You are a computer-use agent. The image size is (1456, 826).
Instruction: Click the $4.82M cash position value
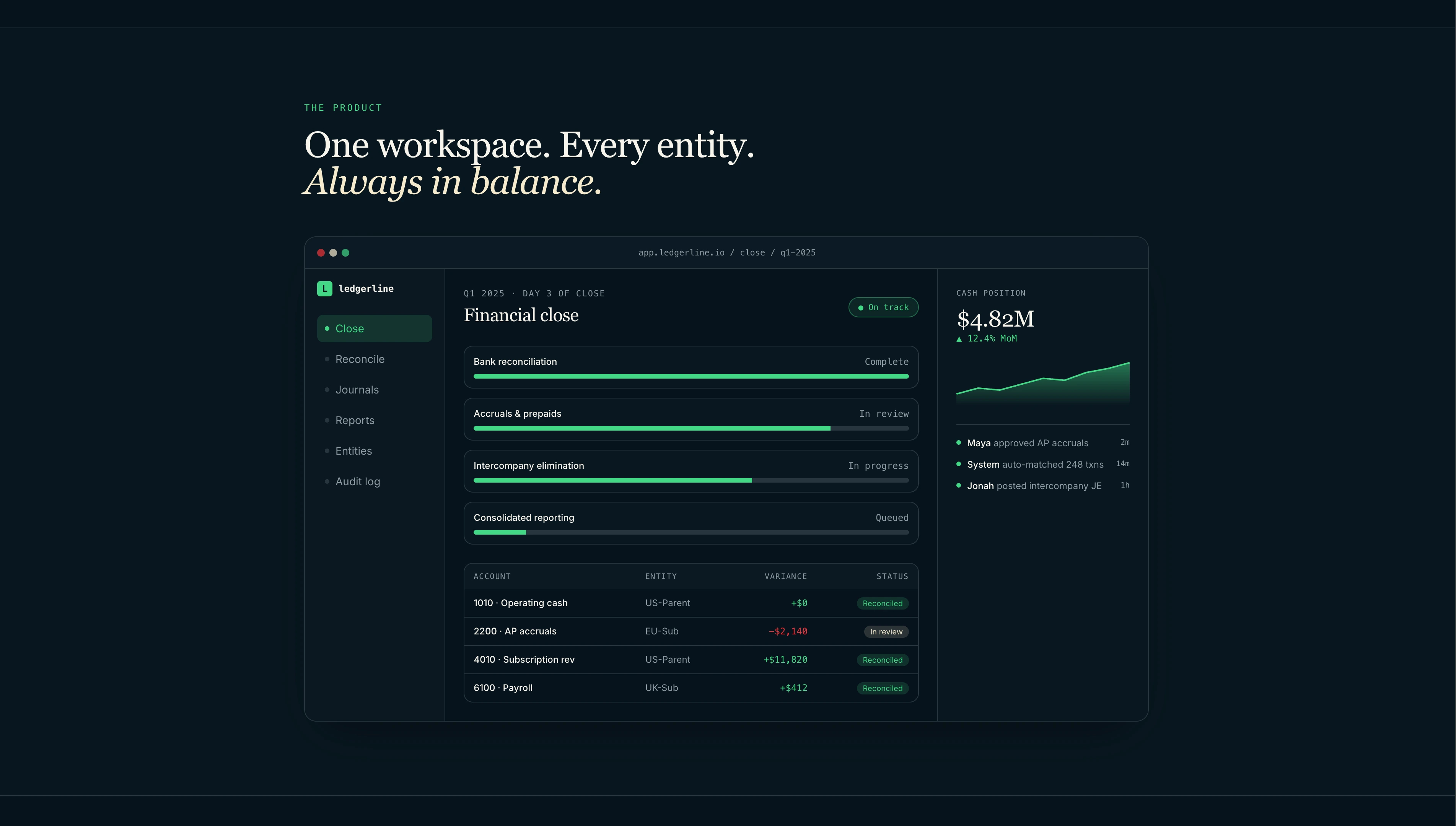[995, 319]
